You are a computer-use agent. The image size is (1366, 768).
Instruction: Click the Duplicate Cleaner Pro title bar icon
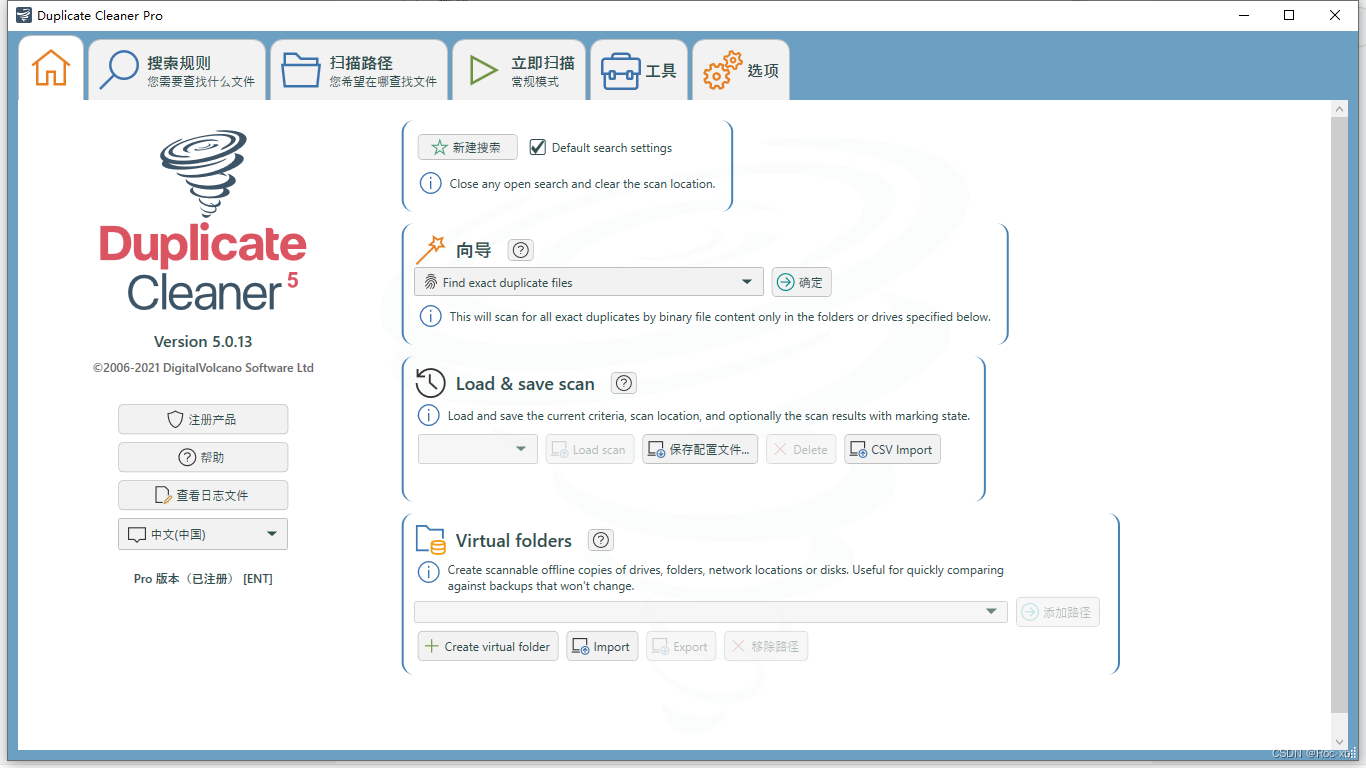pyautogui.click(x=23, y=15)
